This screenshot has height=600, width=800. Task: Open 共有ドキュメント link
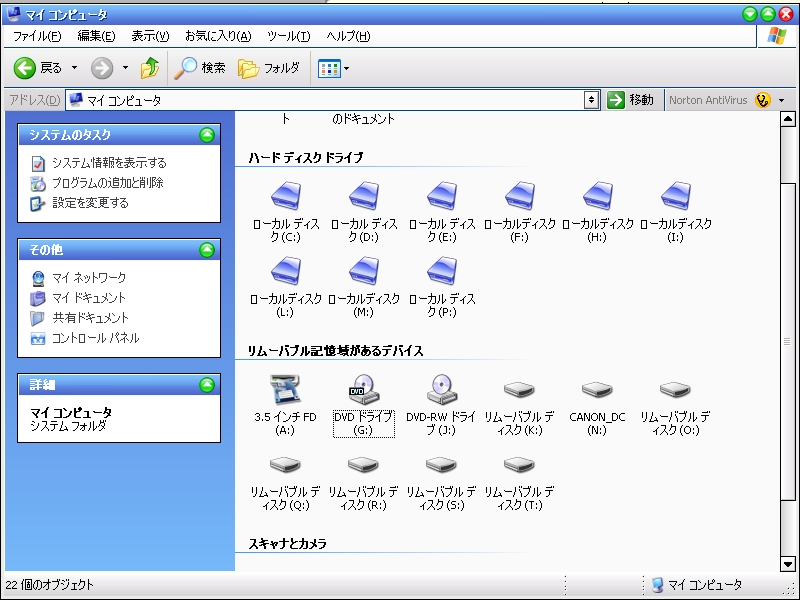[x=90, y=318]
